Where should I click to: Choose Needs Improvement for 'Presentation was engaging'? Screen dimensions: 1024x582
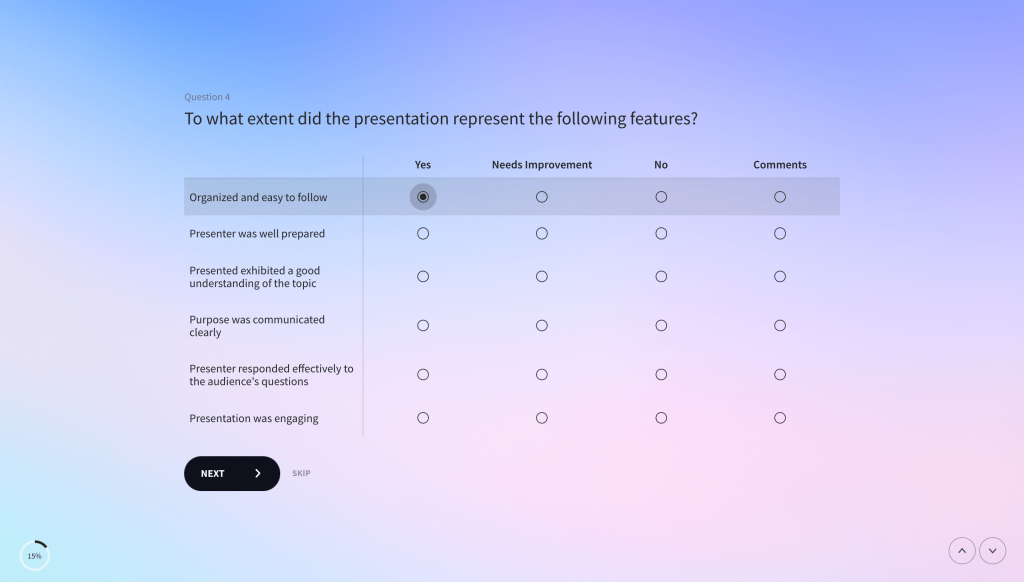[x=542, y=418]
